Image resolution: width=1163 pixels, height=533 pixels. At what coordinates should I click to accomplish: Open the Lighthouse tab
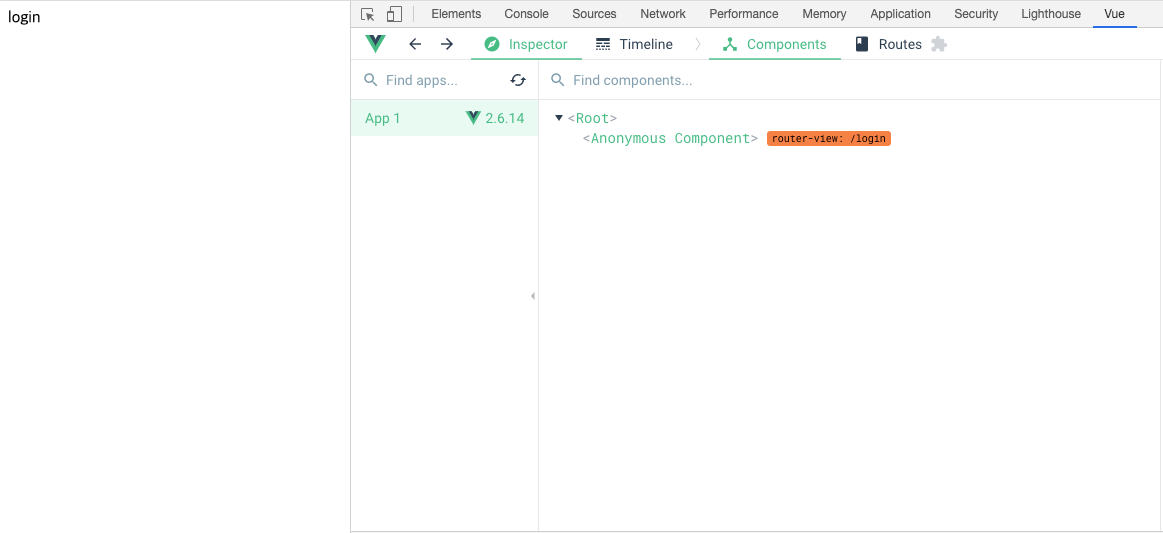(1051, 13)
